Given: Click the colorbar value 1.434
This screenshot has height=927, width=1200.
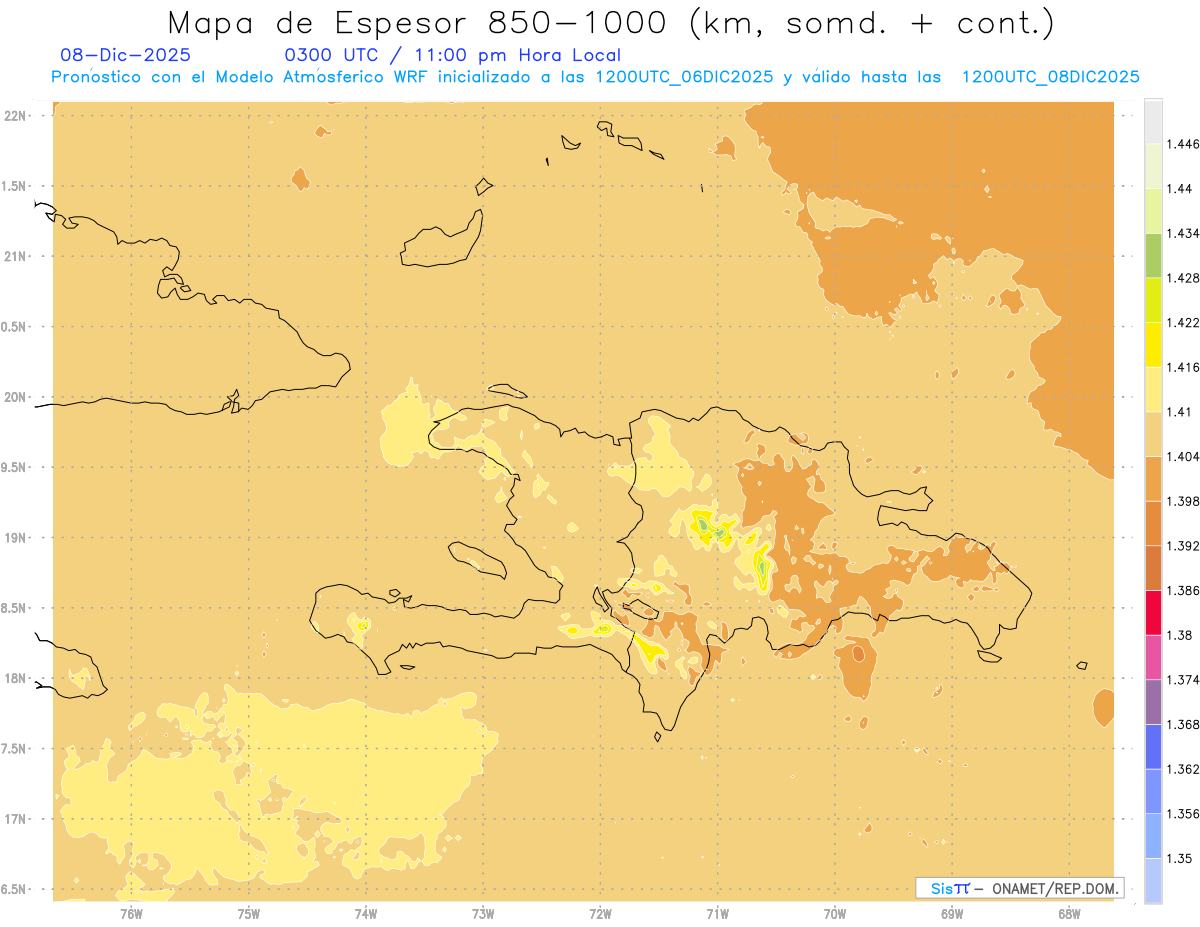Looking at the screenshot, I should (1183, 233).
